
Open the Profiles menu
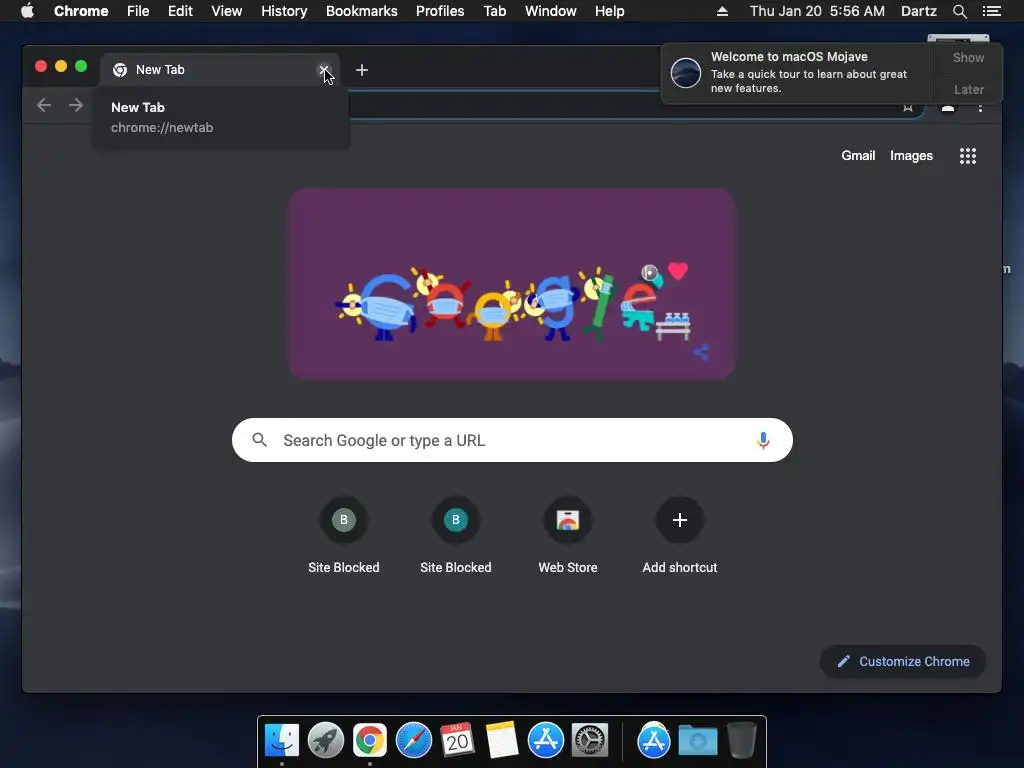click(440, 11)
